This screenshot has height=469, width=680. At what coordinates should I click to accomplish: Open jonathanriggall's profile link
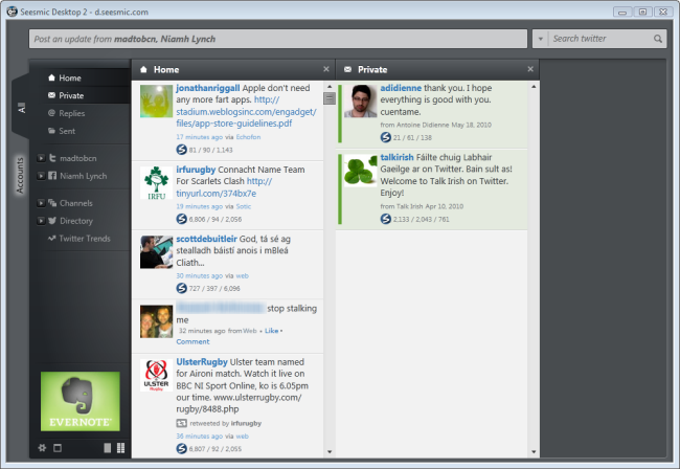(208, 88)
